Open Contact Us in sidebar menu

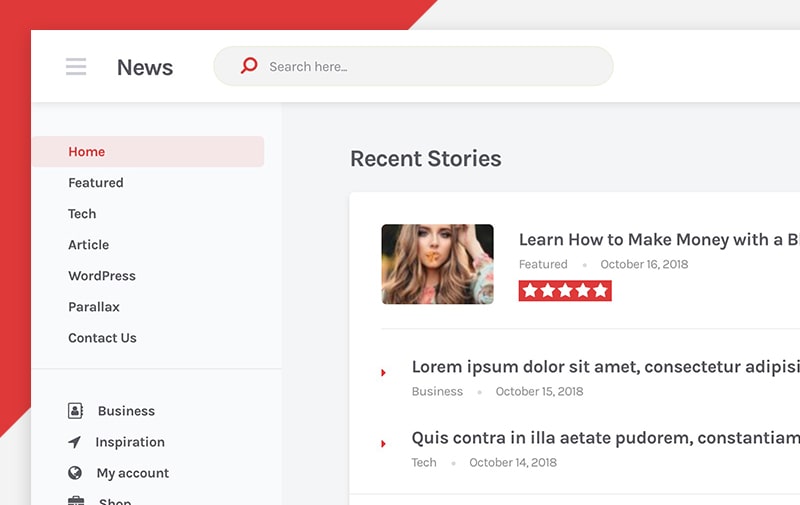[103, 338]
